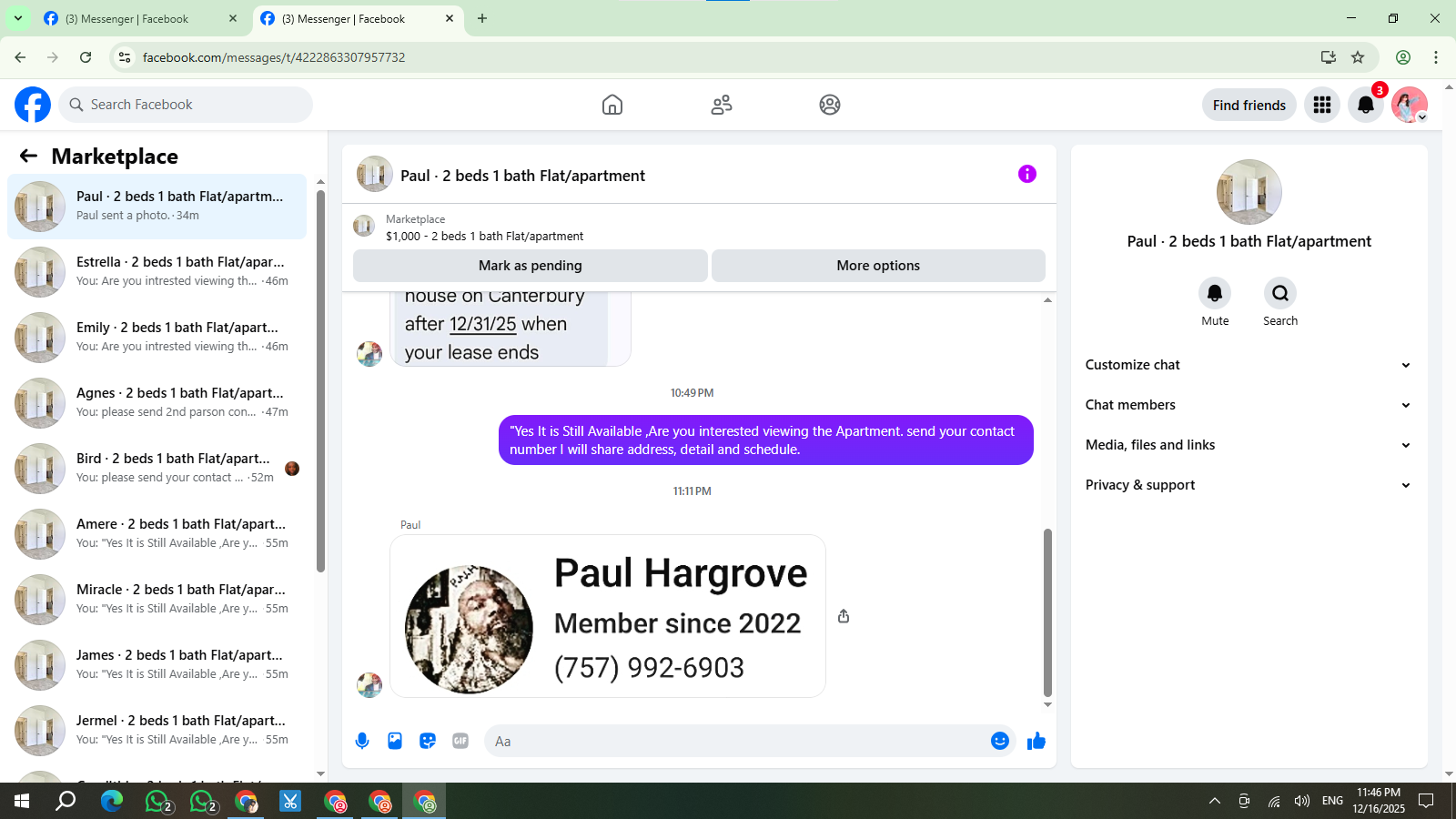Go to the Home feed icon

tap(612, 105)
